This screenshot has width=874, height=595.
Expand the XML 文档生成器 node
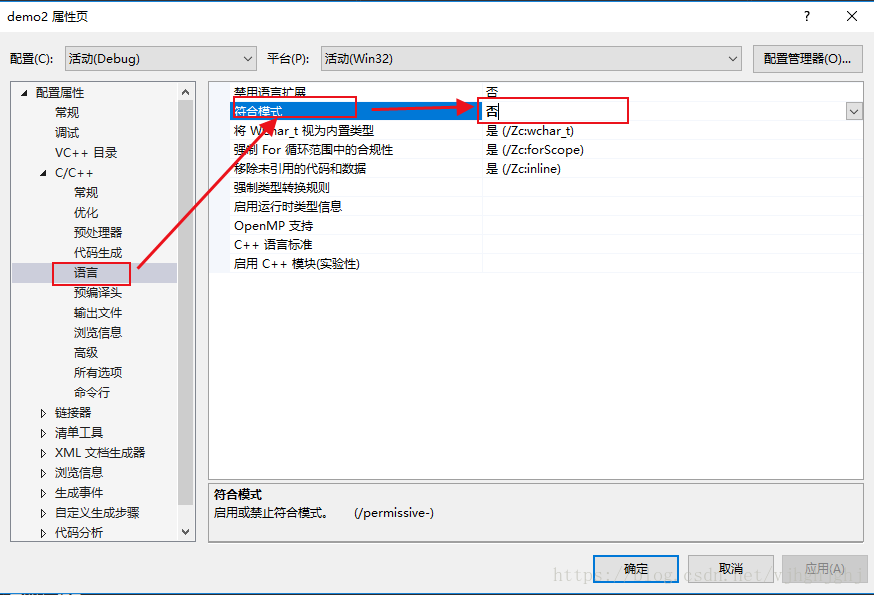[43, 453]
